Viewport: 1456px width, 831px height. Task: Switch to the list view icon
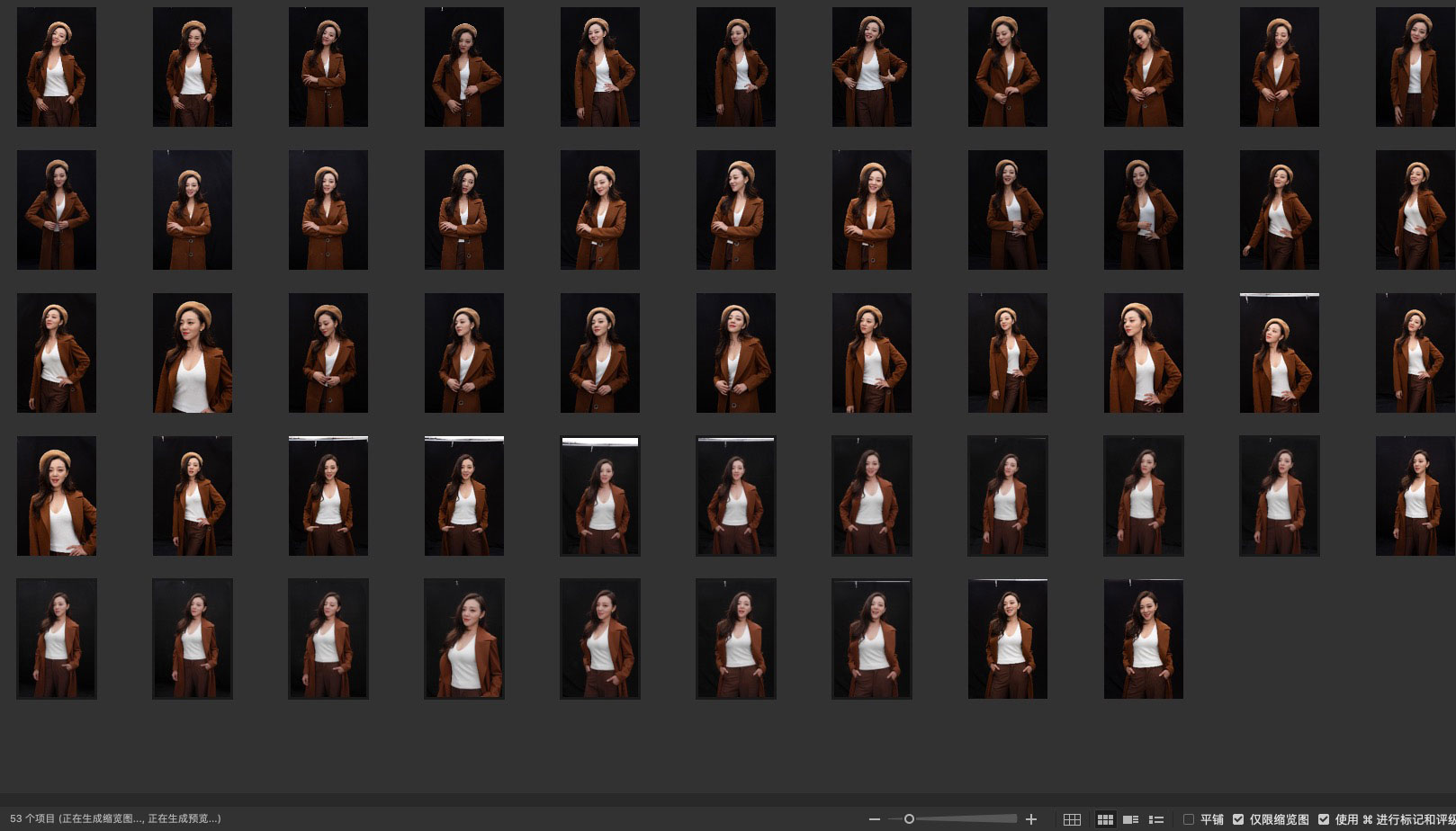click(1156, 819)
